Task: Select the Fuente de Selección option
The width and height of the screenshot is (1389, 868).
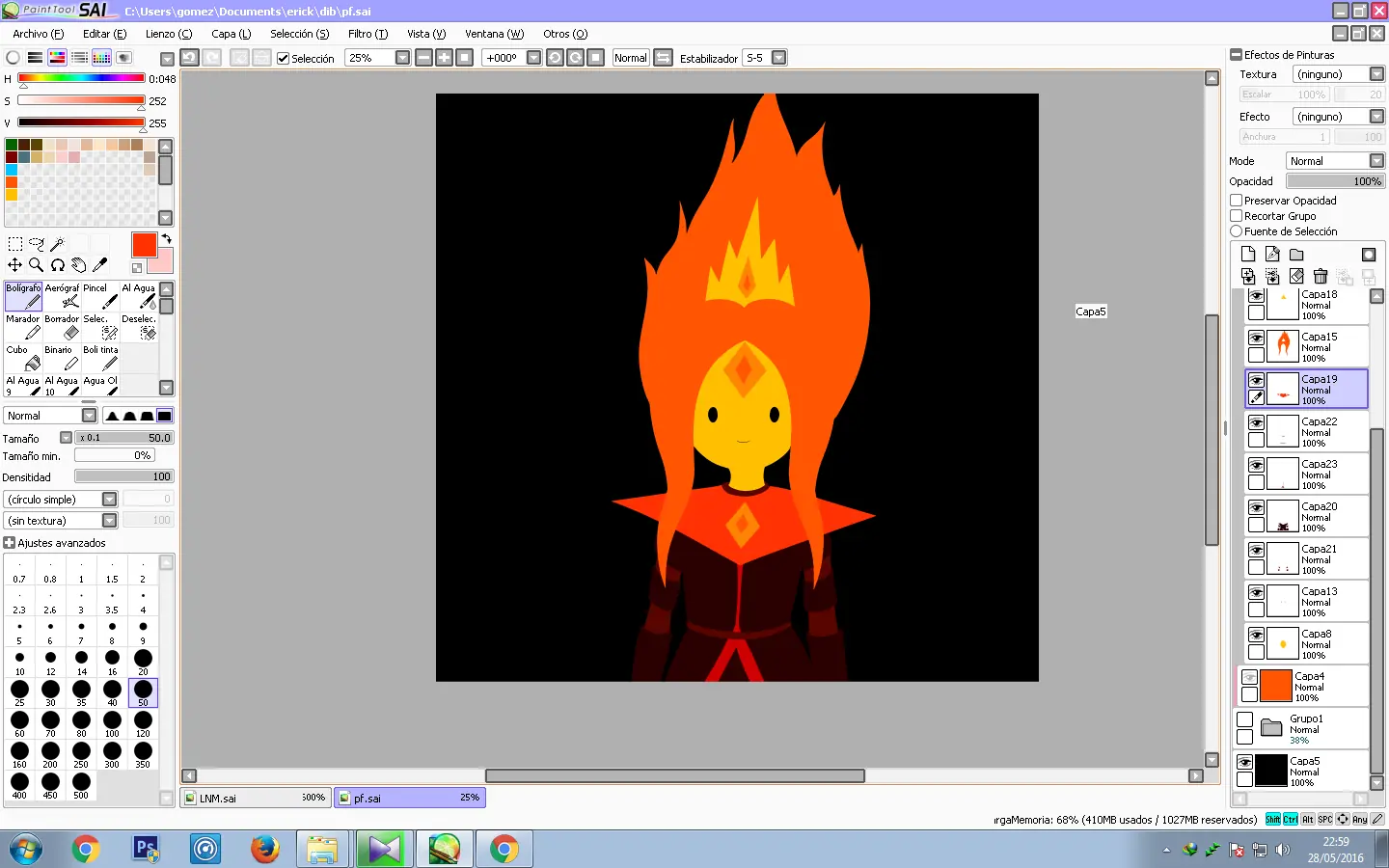Action: 1237,231
